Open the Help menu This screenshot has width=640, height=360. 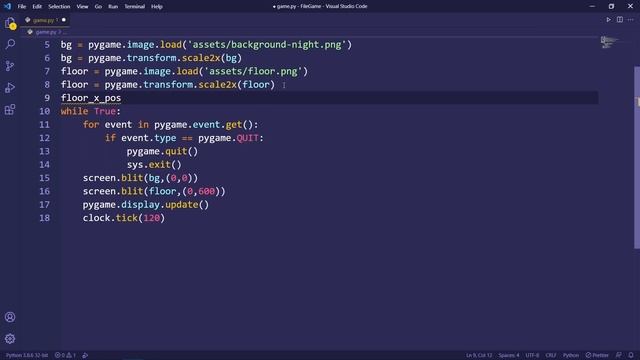coord(157,7)
